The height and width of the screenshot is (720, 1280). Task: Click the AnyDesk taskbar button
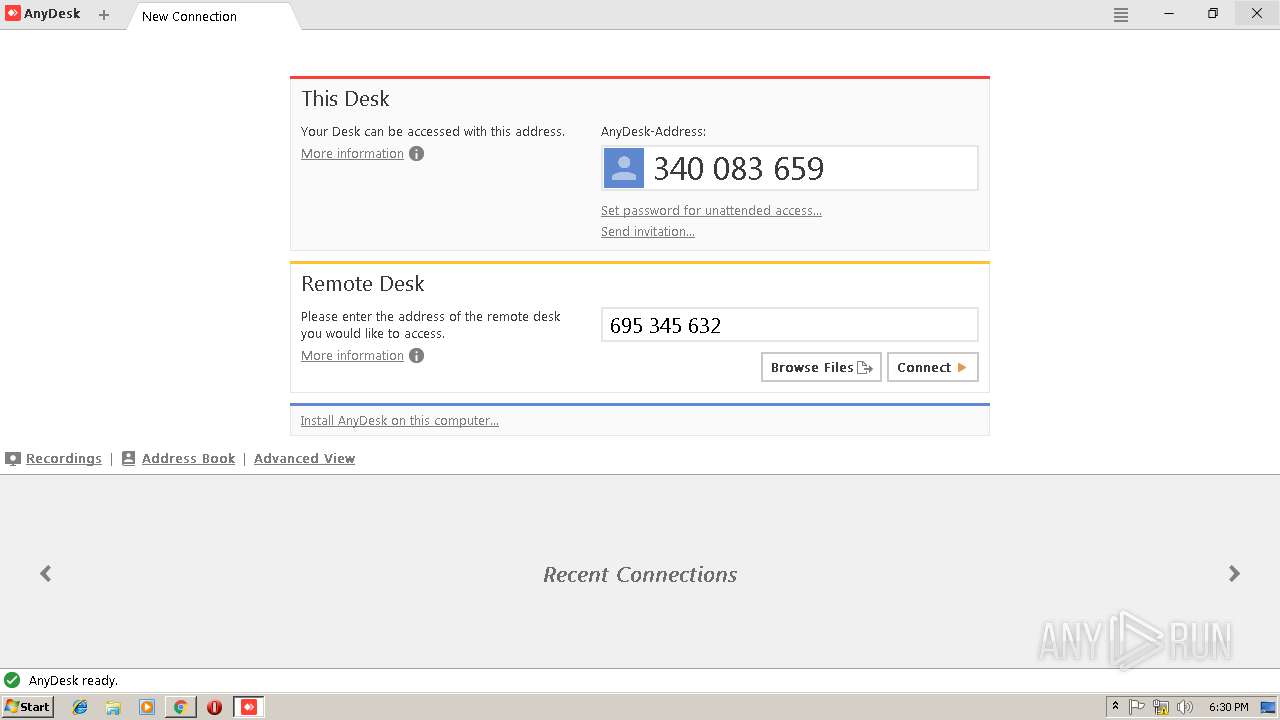pos(249,707)
